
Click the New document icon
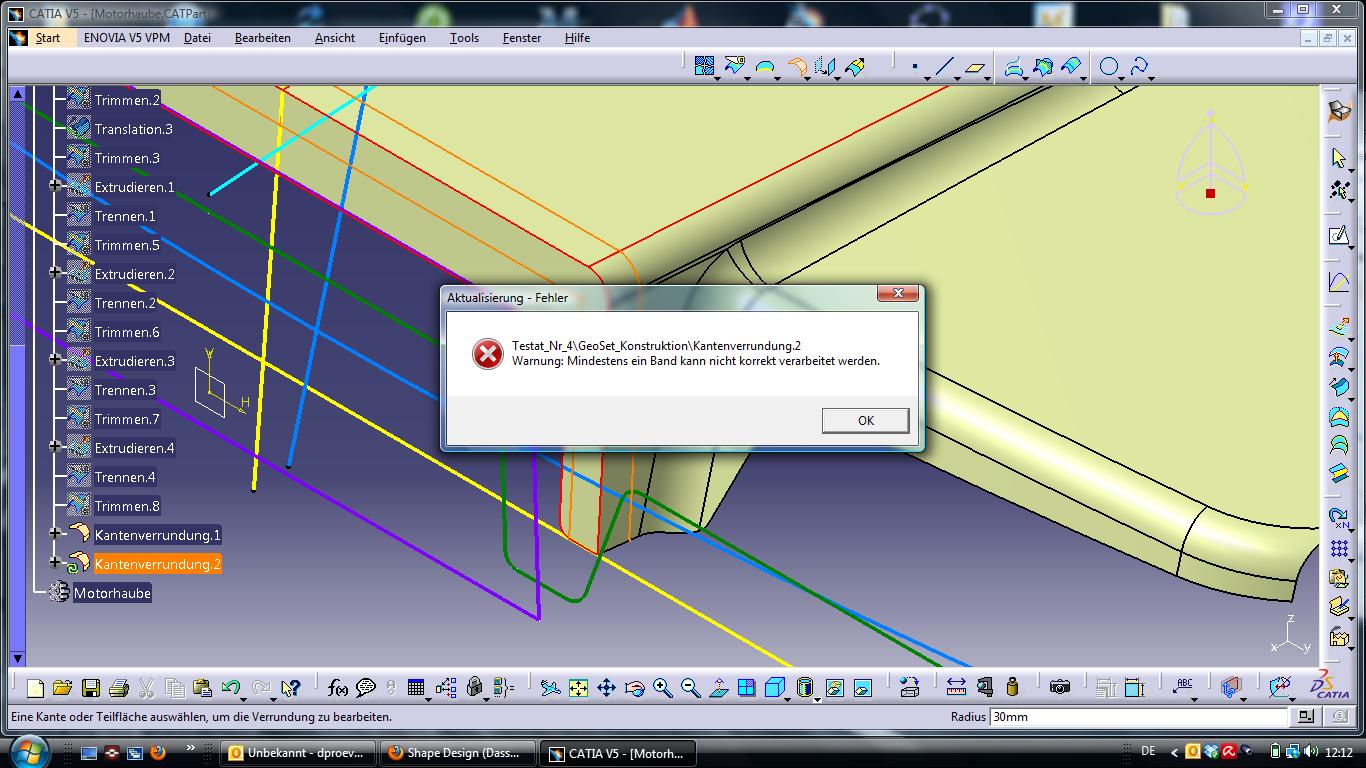(x=35, y=688)
